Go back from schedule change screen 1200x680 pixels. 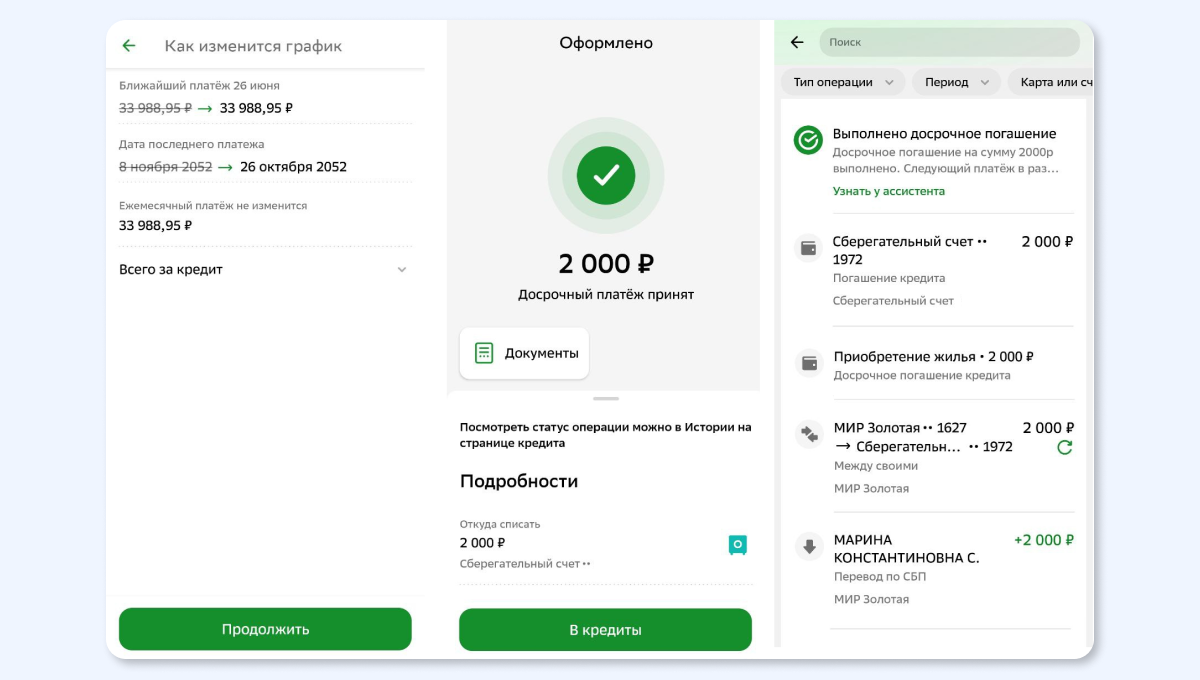coord(128,46)
